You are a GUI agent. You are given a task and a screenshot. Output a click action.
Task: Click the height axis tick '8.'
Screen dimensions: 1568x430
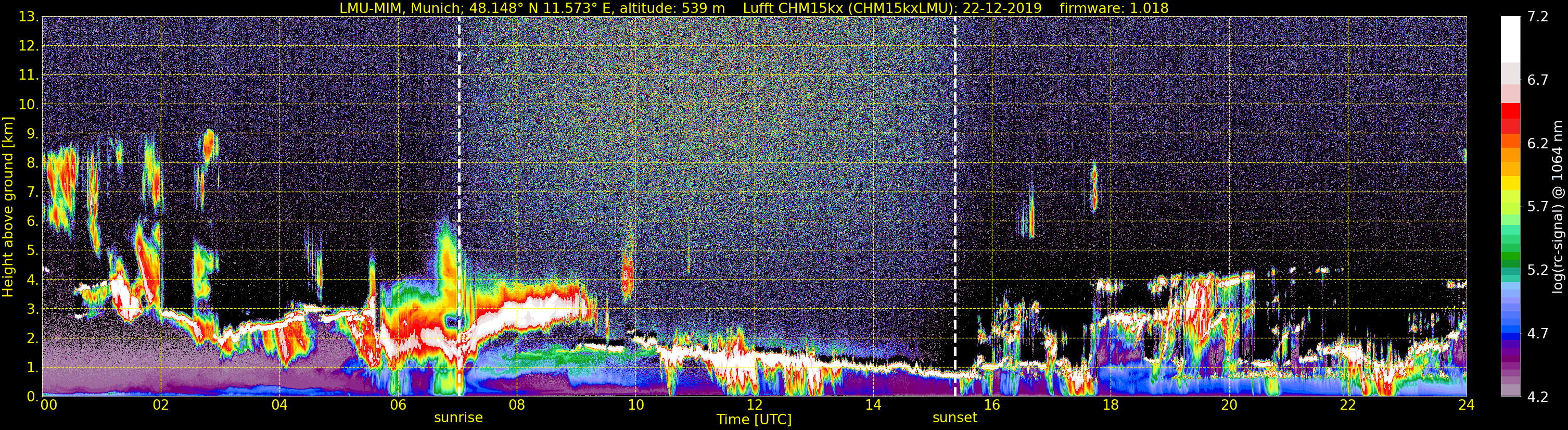[32, 162]
